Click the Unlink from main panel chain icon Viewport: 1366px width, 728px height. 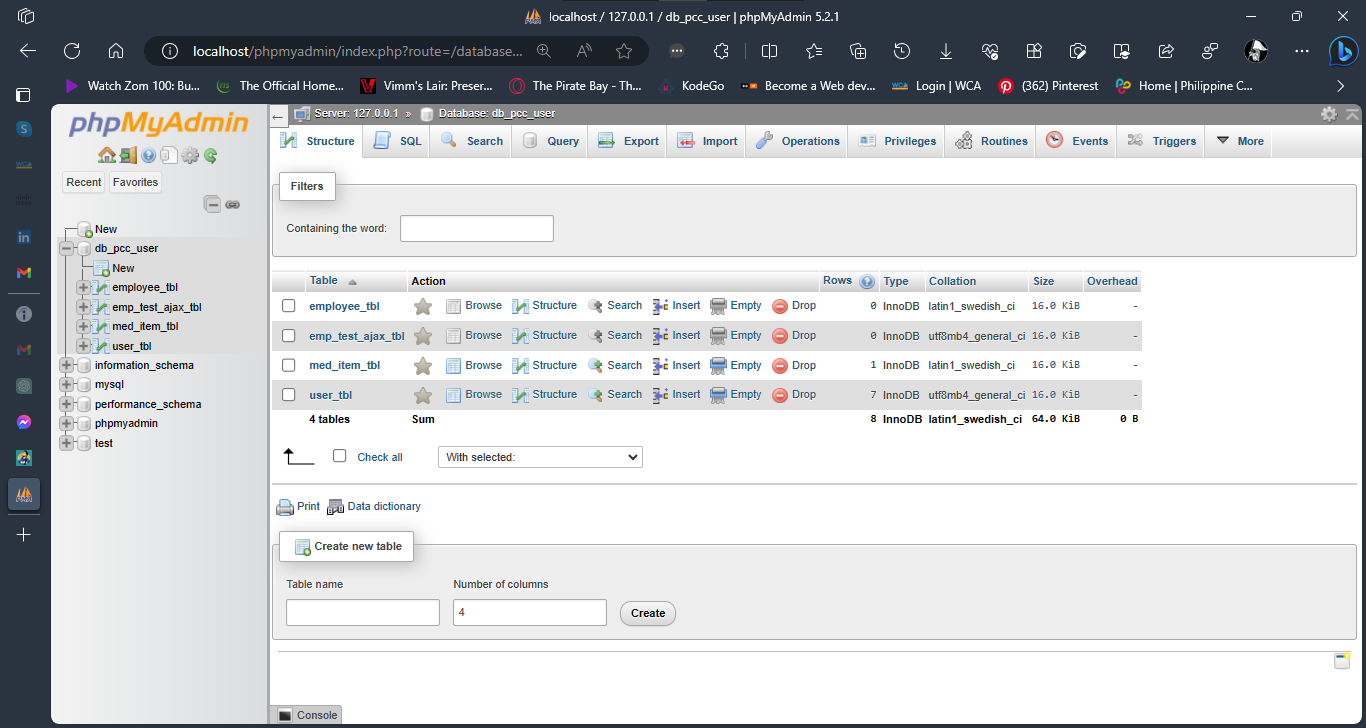point(232,204)
